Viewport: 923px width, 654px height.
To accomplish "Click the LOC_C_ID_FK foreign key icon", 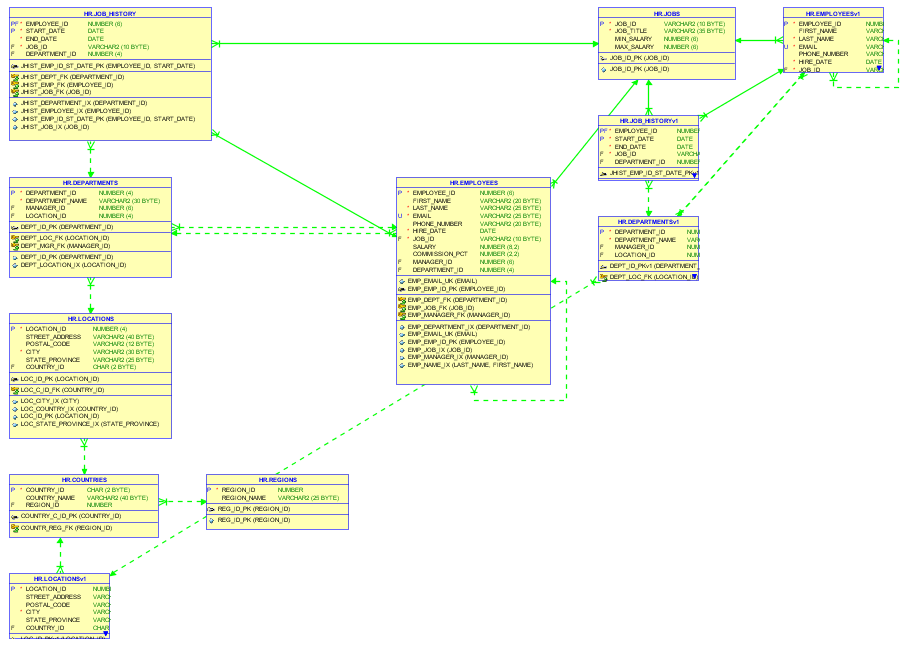I will (15, 390).
